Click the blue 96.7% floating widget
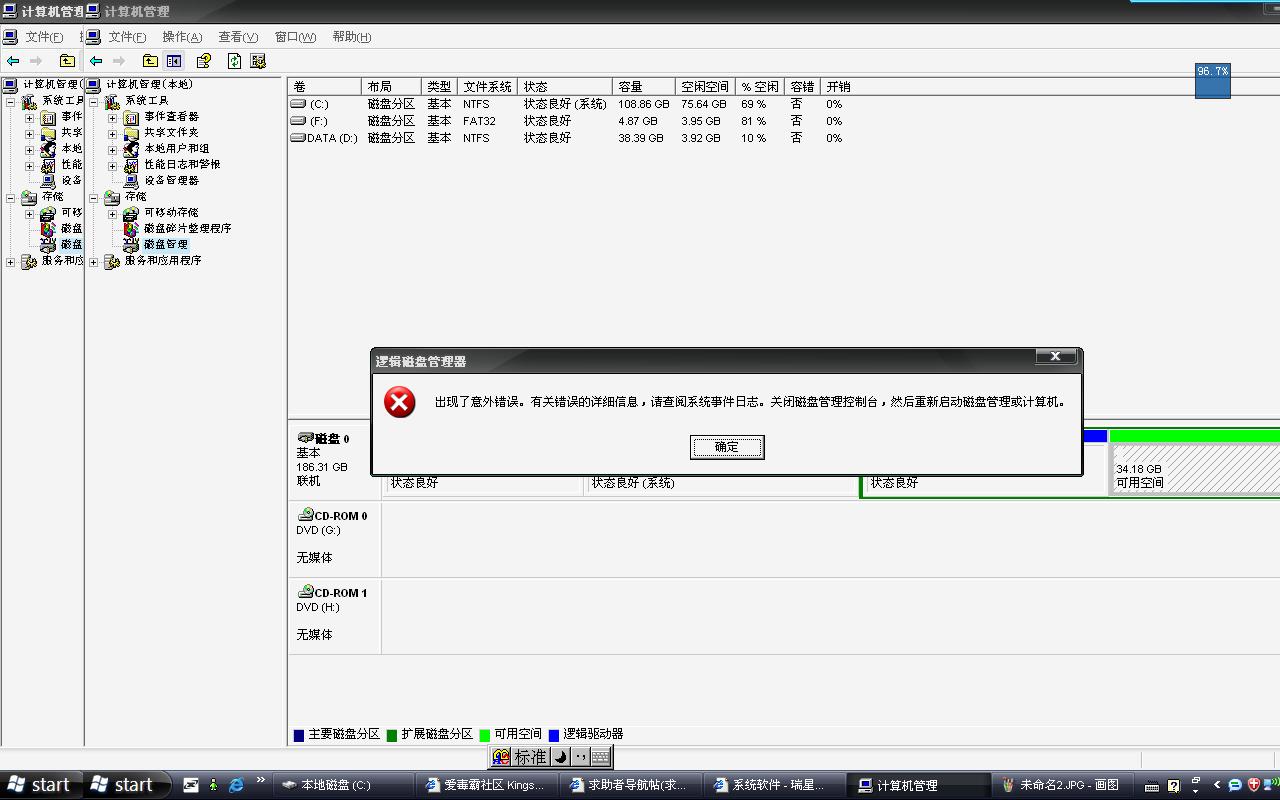This screenshot has width=1280, height=800. 1212,80
